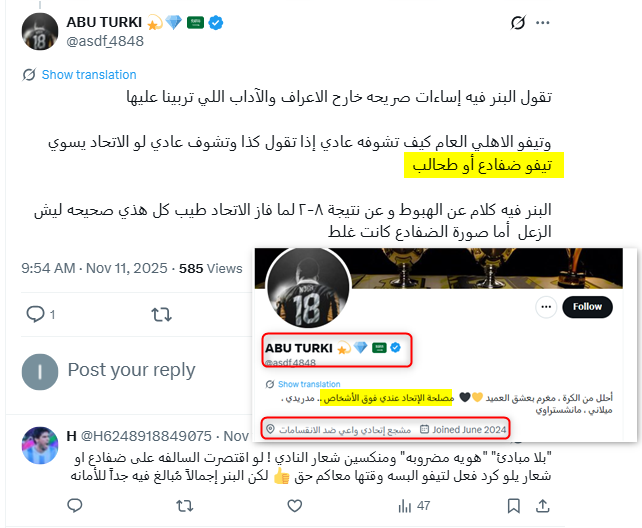The image size is (642, 528).
Task: Open view analytics showing 47 on H's reply
Action: pyautogui.click(x=414, y=506)
